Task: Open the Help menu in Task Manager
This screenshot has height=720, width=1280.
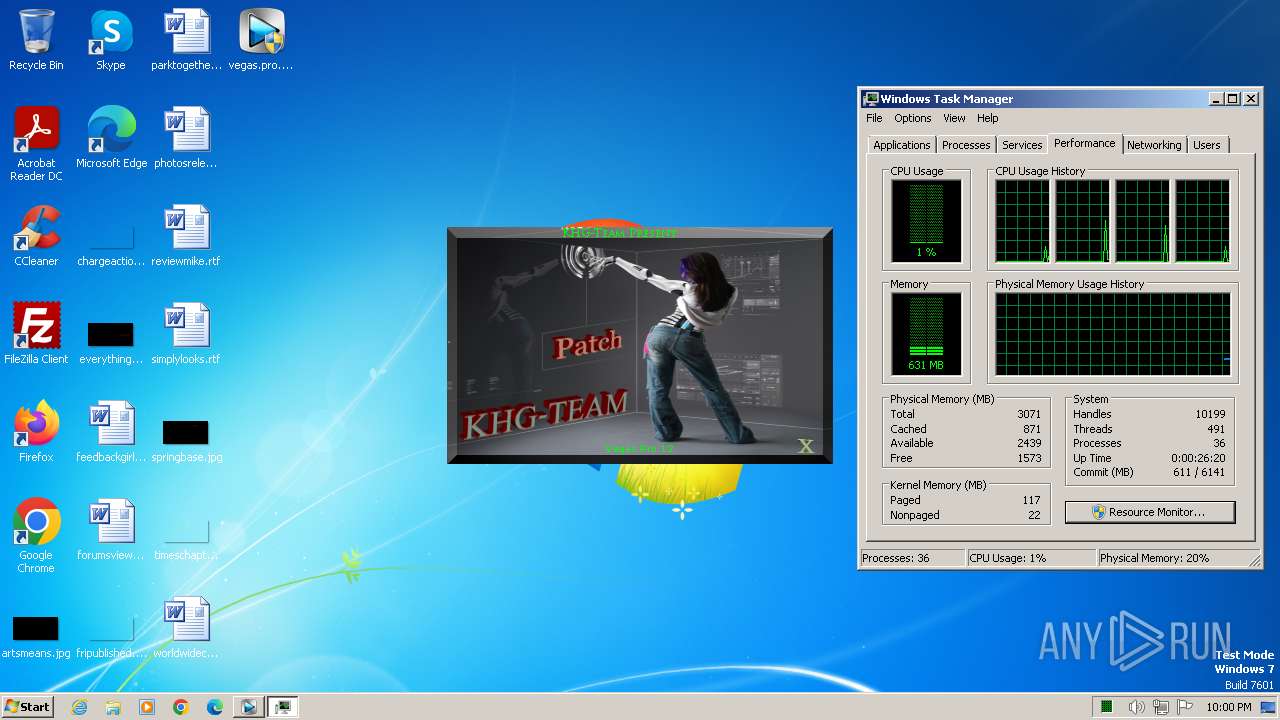Action: pyautogui.click(x=987, y=118)
